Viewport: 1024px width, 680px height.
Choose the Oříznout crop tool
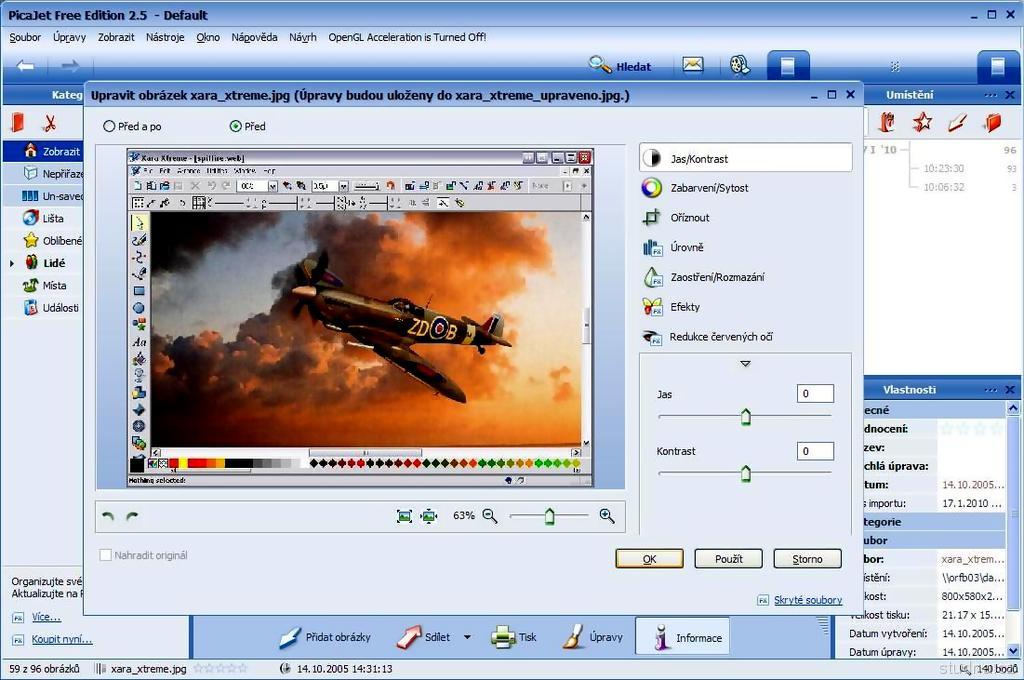[x=689, y=217]
